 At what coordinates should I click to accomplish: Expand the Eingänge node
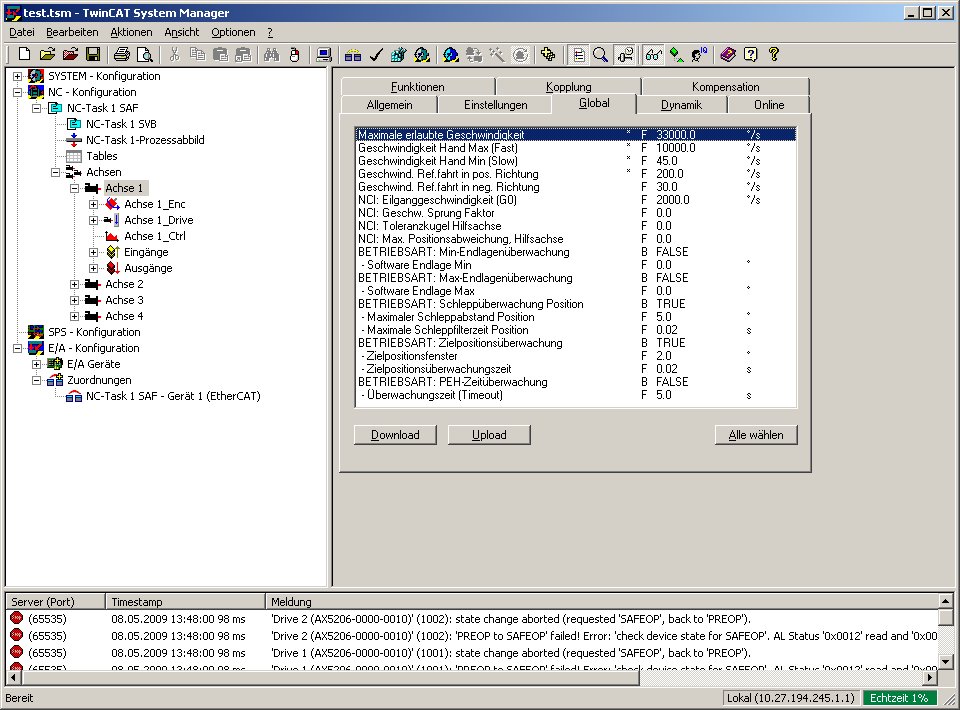point(93,252)
